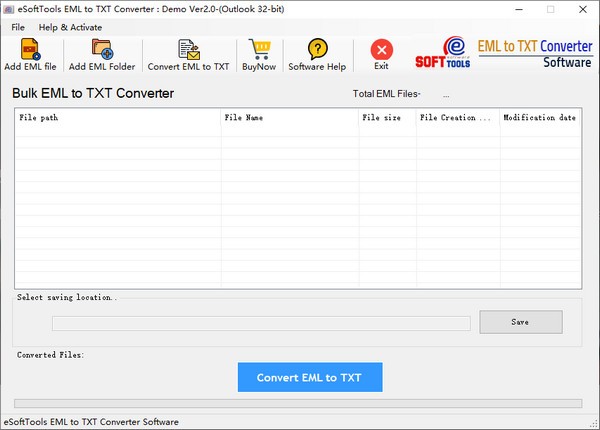The height and width of the screenshot is (430, 600).
Task: Sort by File size column header
Action: [386, 118]
